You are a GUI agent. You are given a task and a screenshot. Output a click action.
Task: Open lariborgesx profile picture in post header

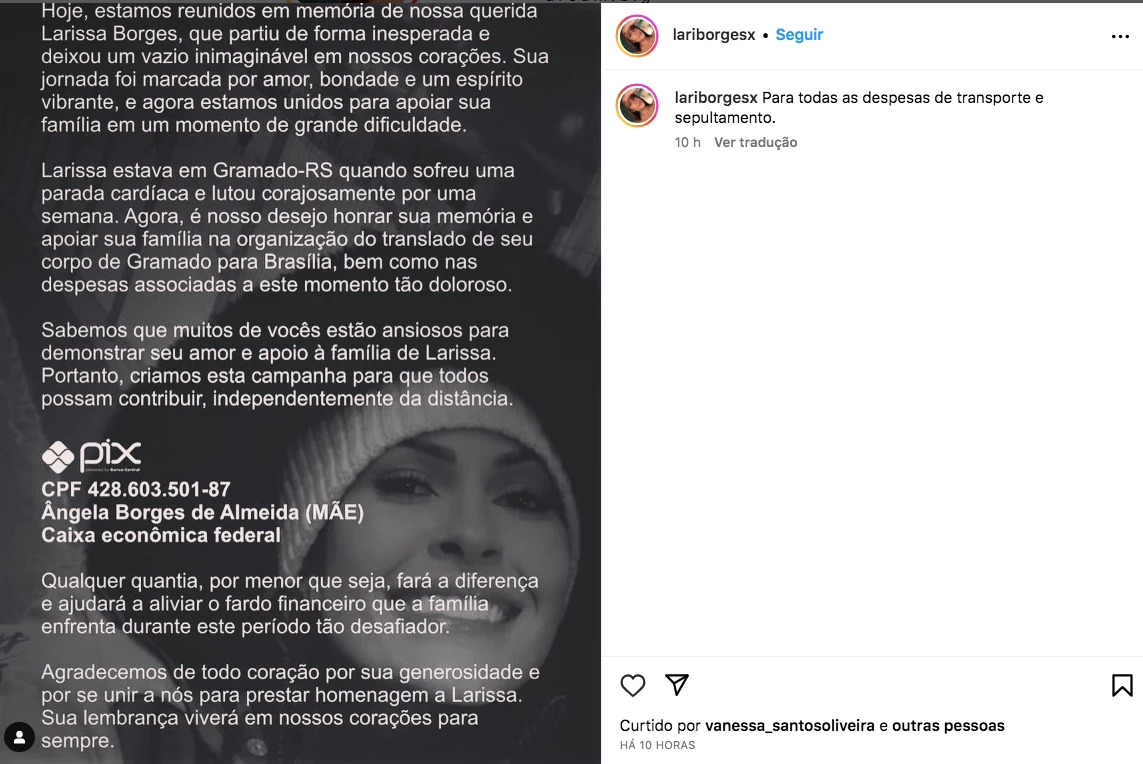coord(637,35)
